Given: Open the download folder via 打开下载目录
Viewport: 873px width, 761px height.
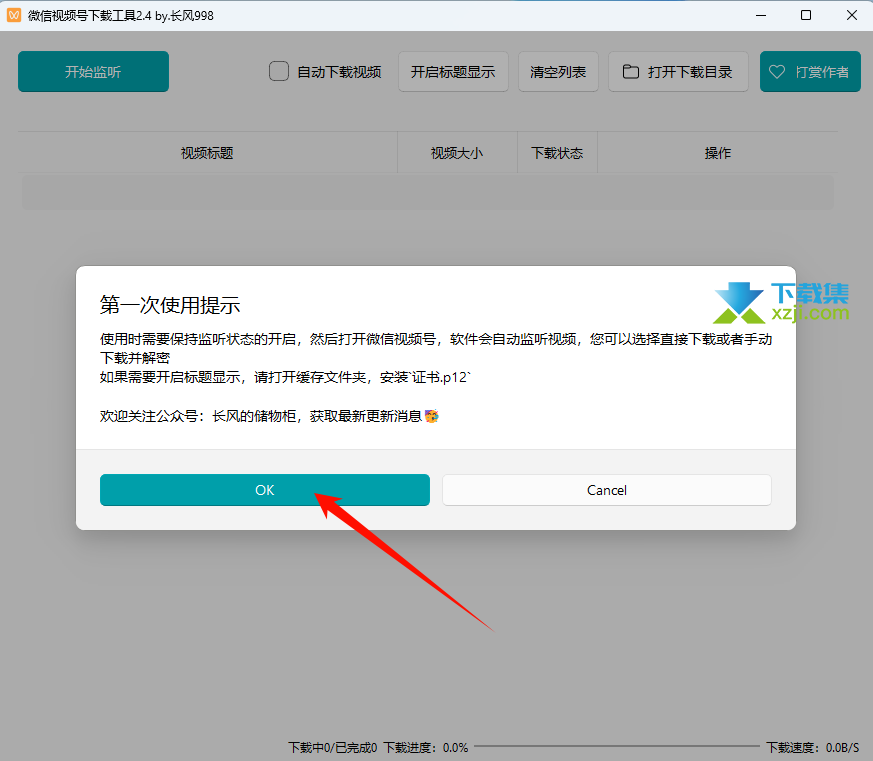Looking at the screenshot, I should 678,72.
